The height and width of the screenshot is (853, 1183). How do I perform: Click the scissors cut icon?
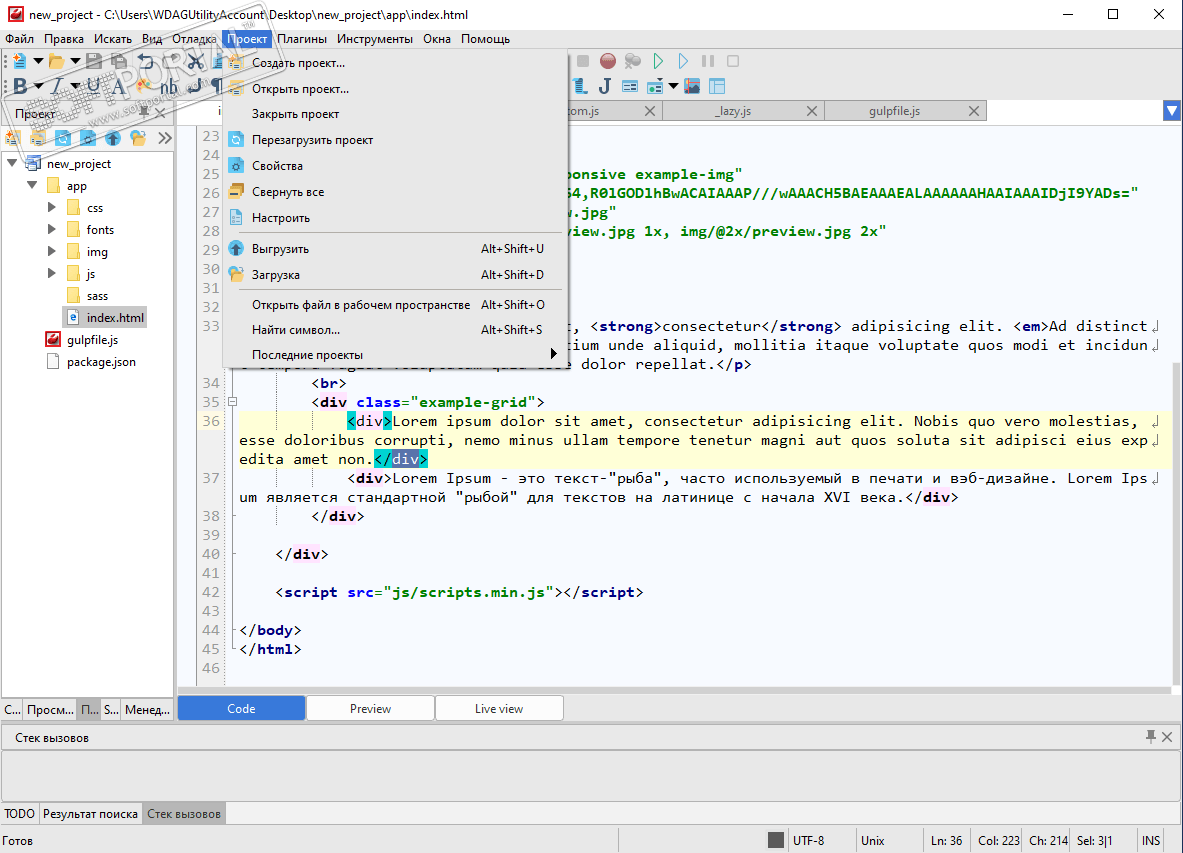coord(195,61)
